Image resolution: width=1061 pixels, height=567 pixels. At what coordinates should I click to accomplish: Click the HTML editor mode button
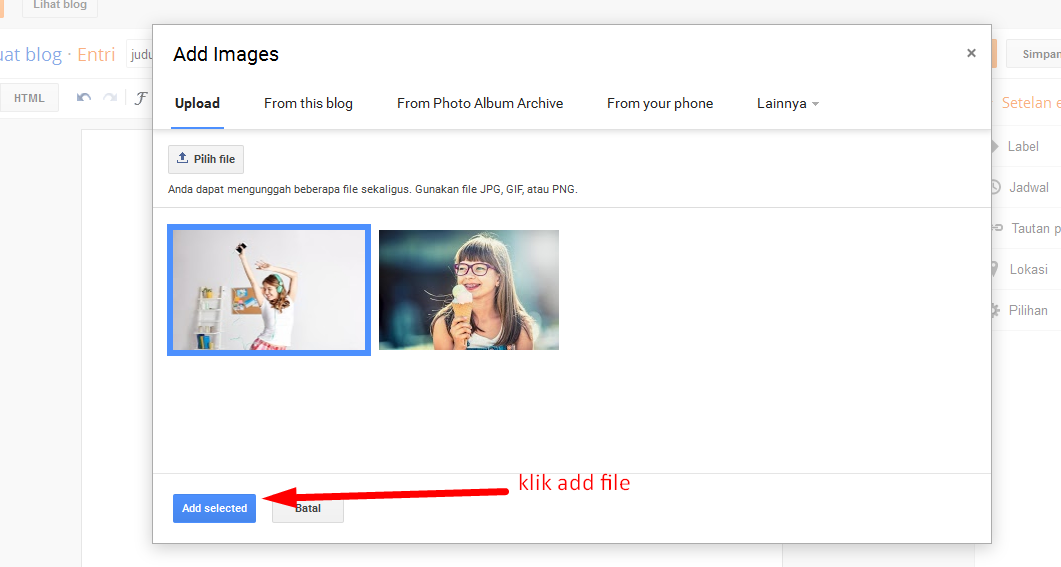click(x=29, y=98)
